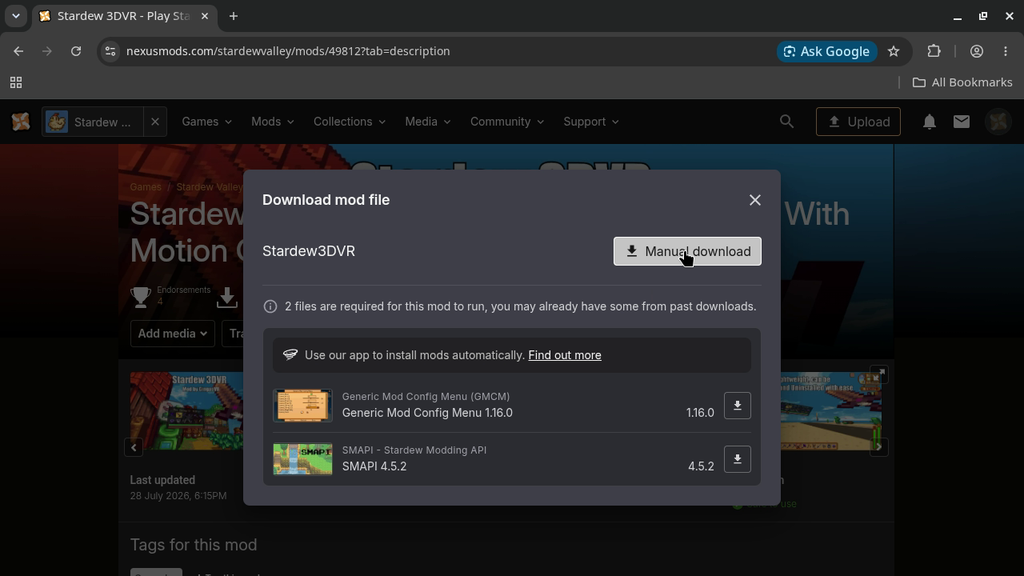Close the Stardew 3DVR browser tab
The height and width of the screenshot is (576, 1024).
[x=204, y=16]
